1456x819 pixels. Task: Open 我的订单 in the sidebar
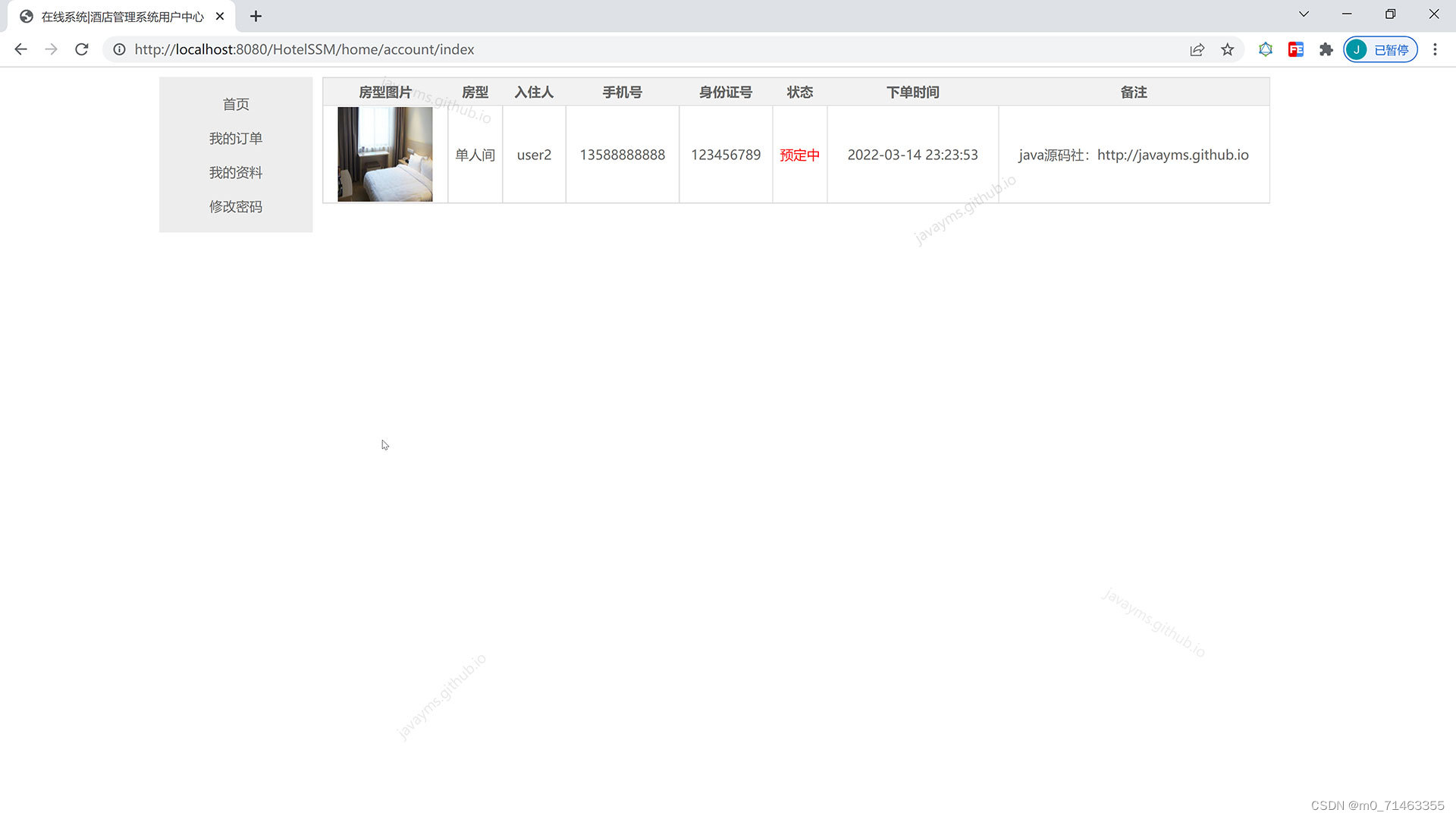236,139
